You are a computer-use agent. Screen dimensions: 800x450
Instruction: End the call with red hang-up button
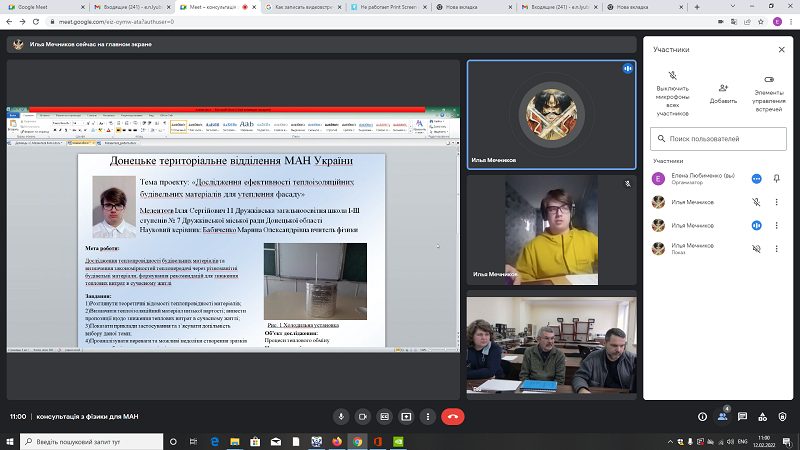pos(453,417)
